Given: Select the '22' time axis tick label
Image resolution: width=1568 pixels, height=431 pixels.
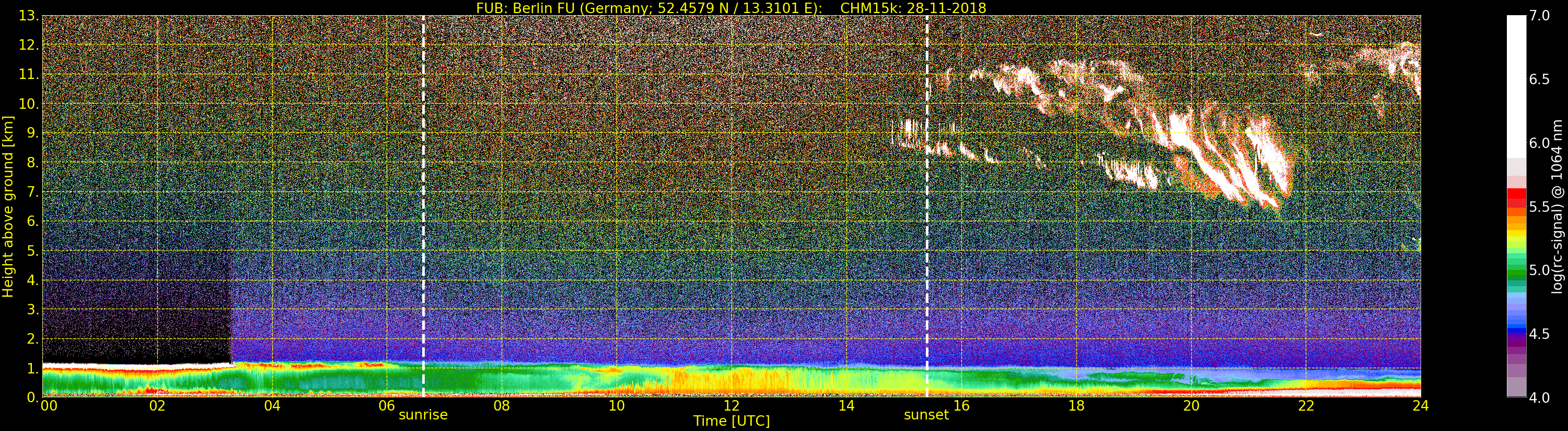Looking at the screenshot, I should (1306, 406).
